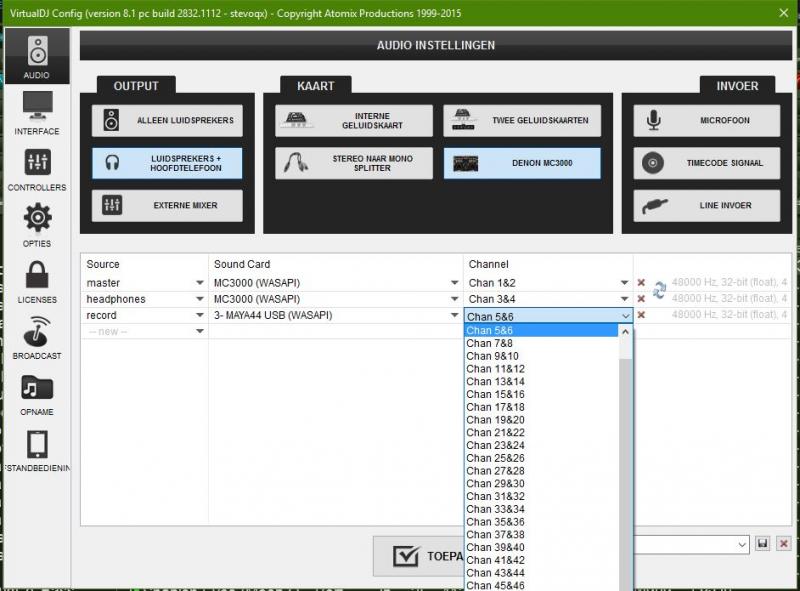Delete the saved audio configuration preset
Screen dimensions: 800x591
[784, 544]
